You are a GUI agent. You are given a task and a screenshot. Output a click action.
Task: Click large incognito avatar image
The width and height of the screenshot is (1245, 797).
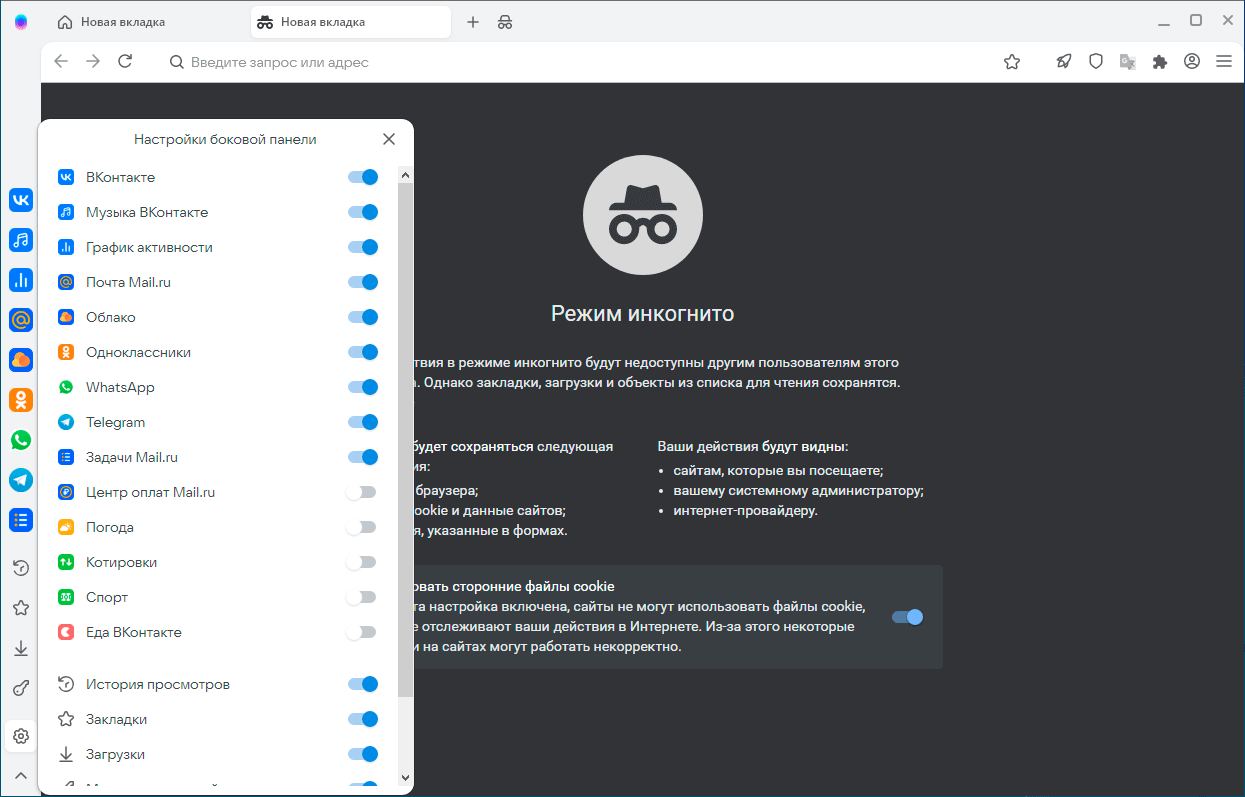(643, 214)
